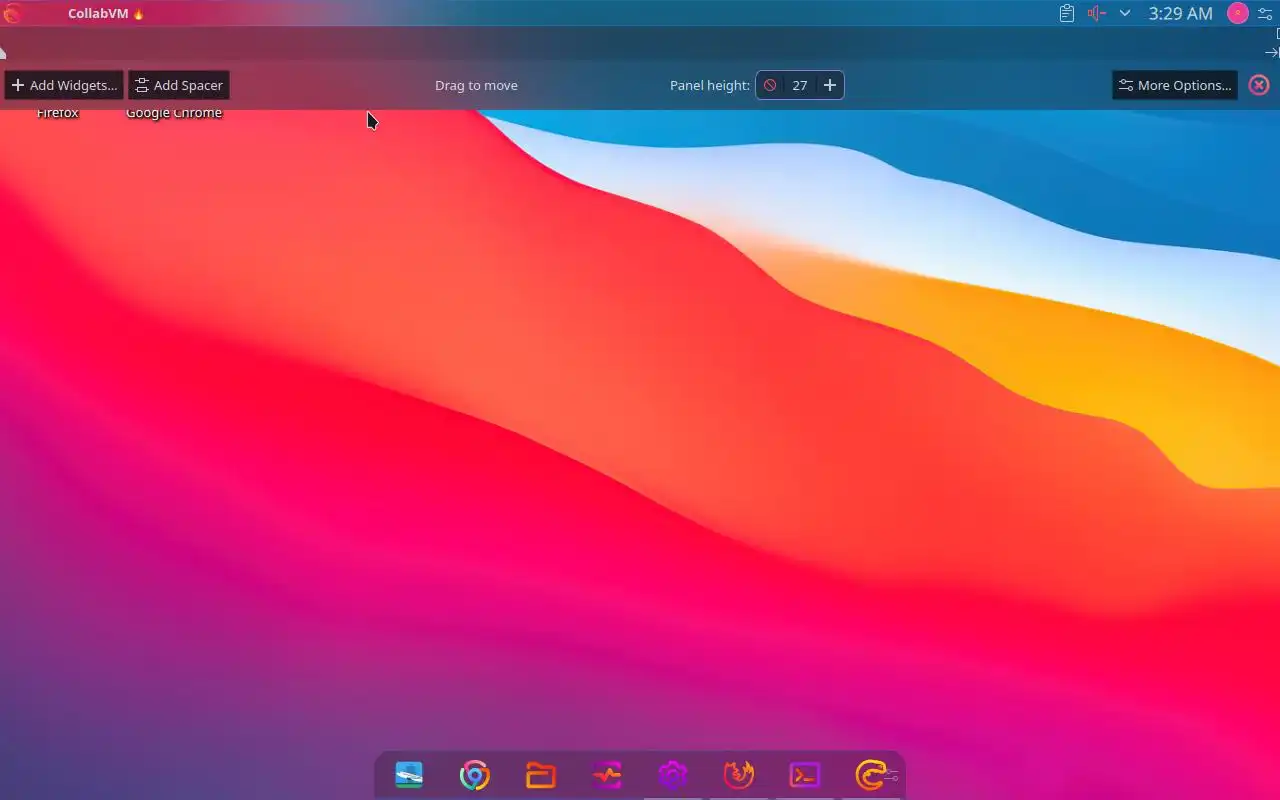Select the Google Chrome desktop shortcut label
This screenshot has width=1280, height=800.
coord(174,113)
